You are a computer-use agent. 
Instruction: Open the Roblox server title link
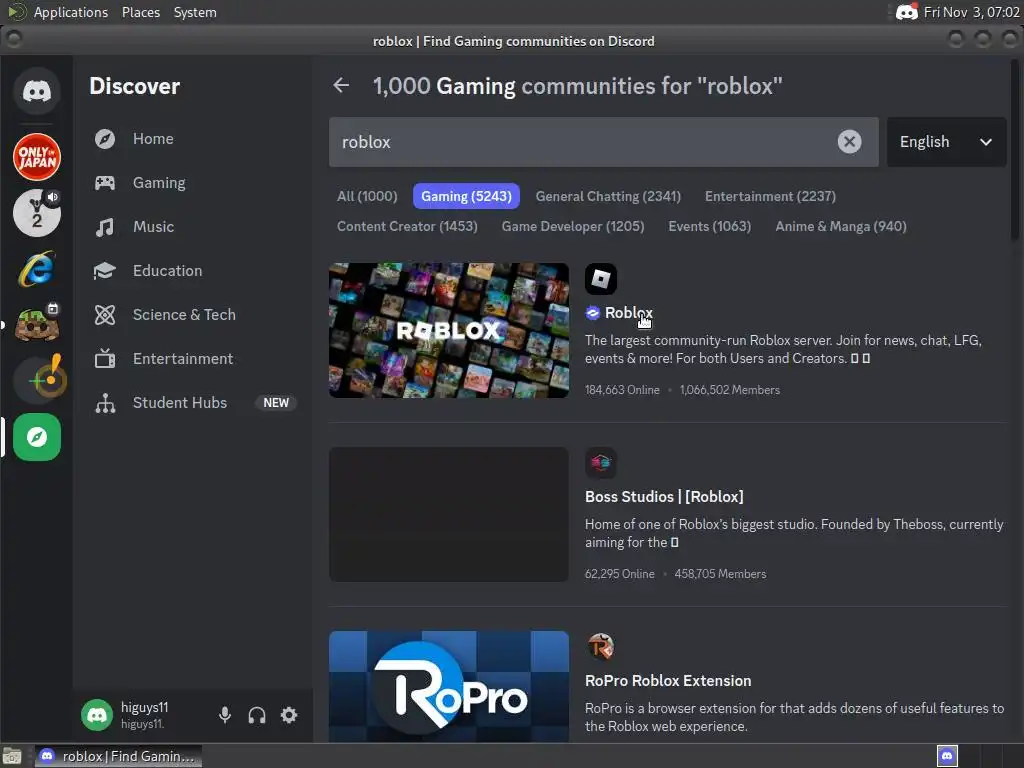point(628,313)
